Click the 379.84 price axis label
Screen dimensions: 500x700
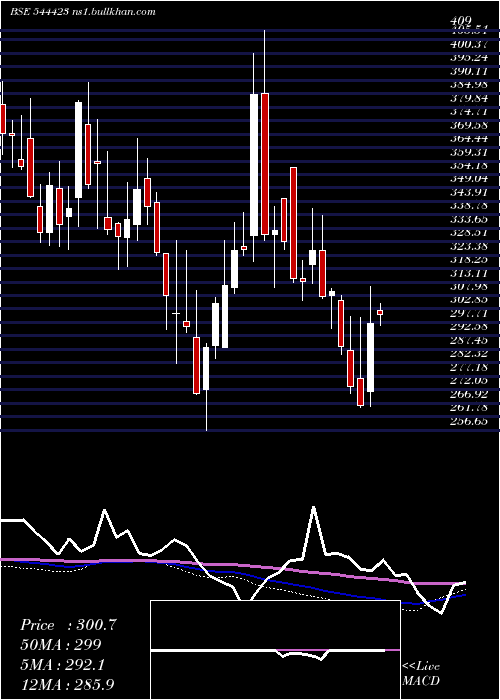(469, 98)
